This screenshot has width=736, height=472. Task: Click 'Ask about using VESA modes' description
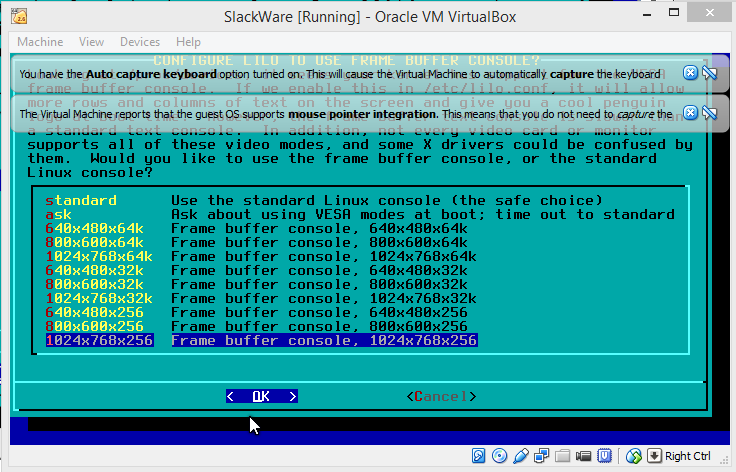click(x=422, y=214)
